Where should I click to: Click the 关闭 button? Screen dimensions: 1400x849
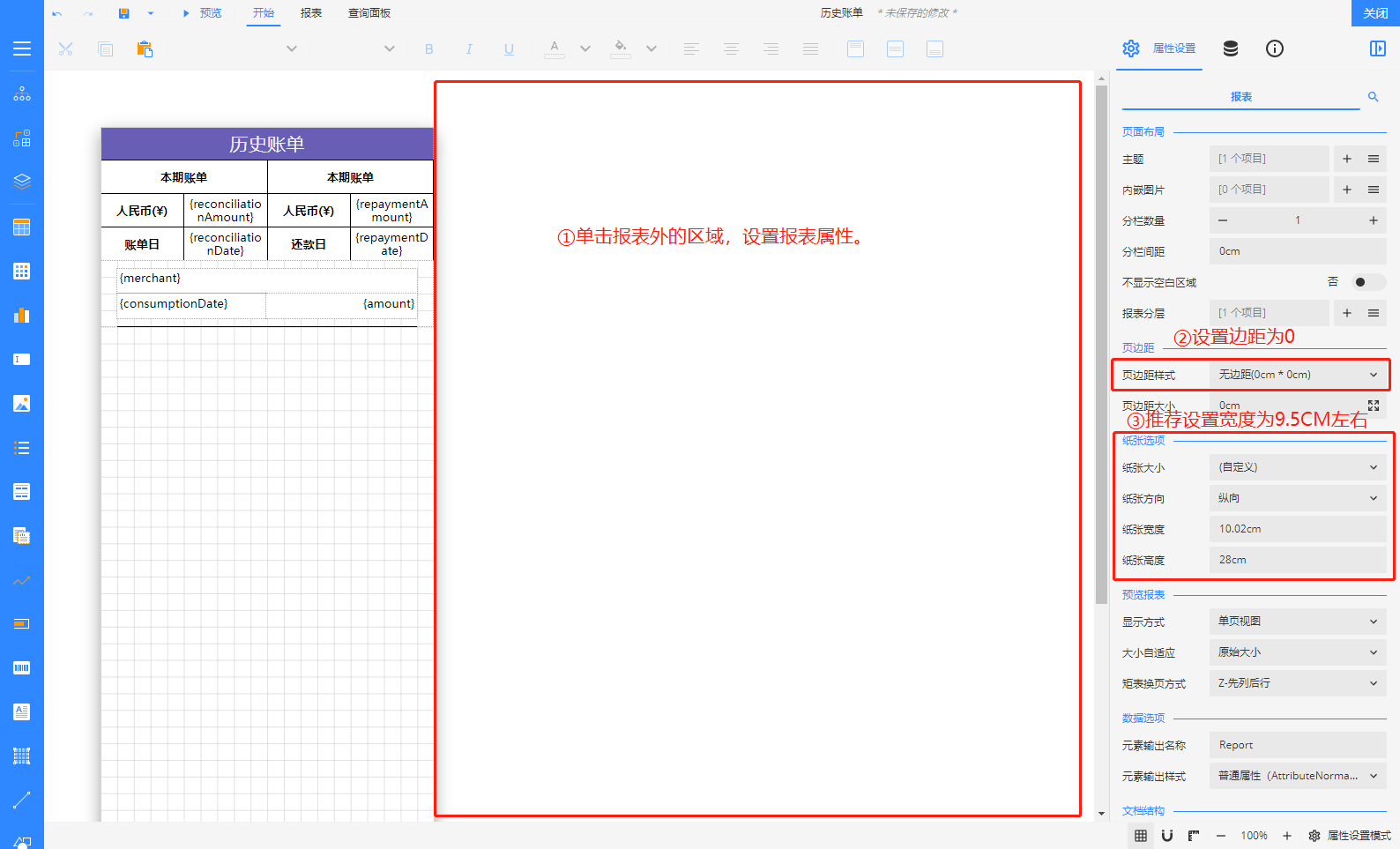coord(1375,13)
